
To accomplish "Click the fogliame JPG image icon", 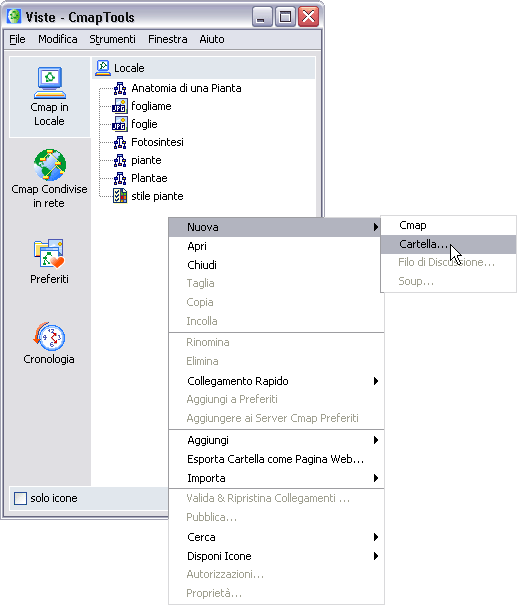I will pyautogui.click(x=120, y=106).
